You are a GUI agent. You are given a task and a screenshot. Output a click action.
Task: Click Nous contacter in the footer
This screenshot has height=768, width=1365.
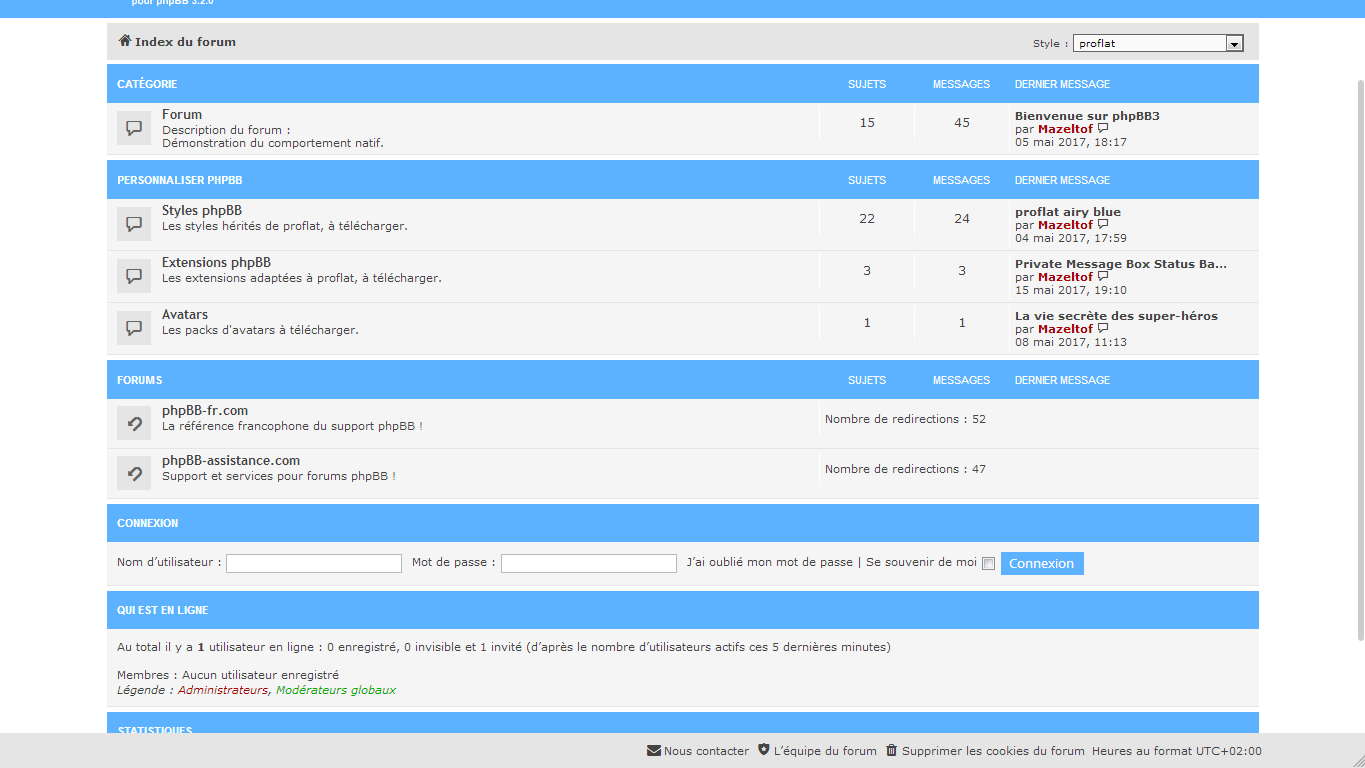[706, 751]
